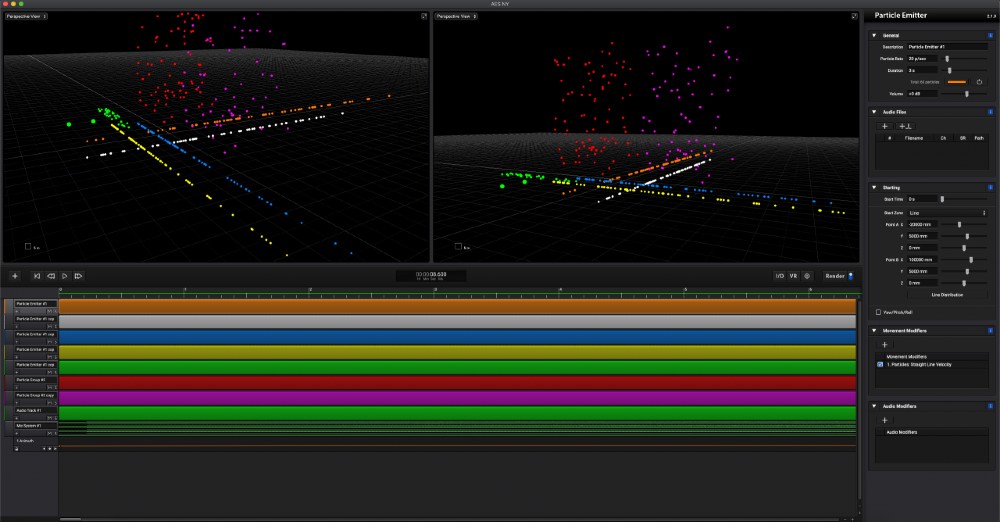Click the Render button
The height and width of the screenshot is (522, 1000).
coord(835,275)
